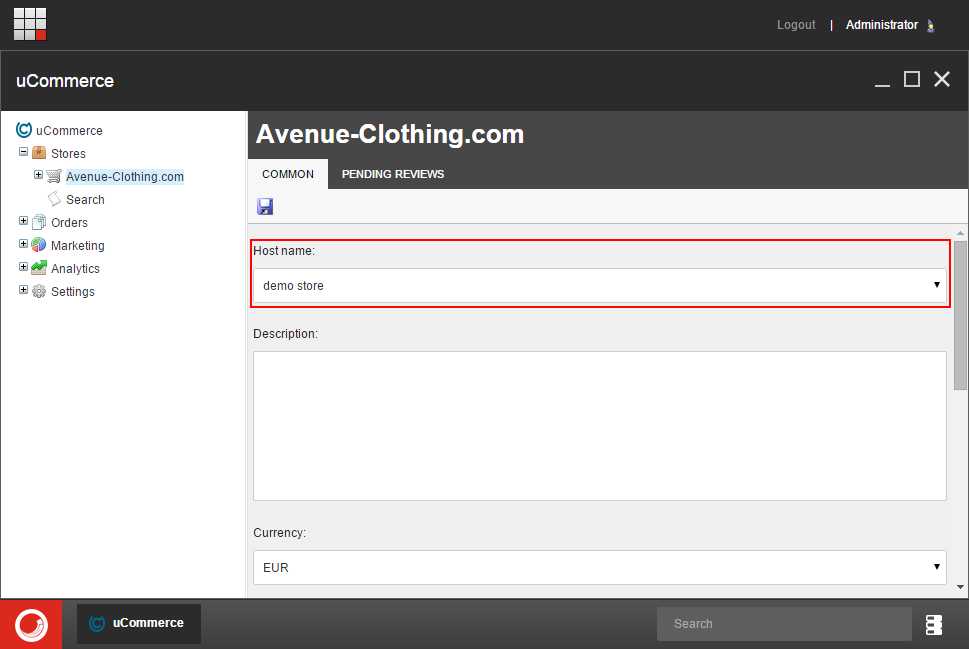This screenshot has height=649, width=969.
Task: Open the grid launcher icon at top left
Action: pos(30,24)
